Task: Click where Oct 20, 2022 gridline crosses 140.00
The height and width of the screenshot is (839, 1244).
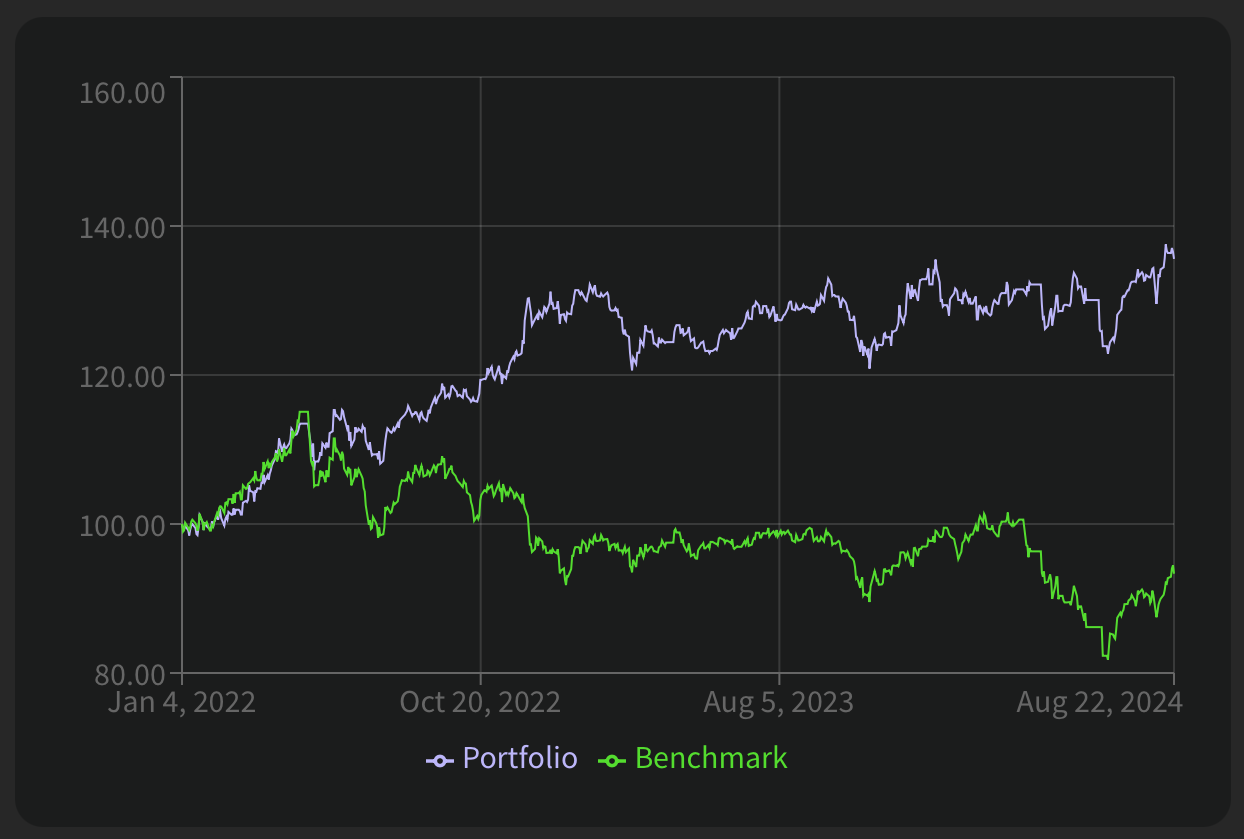Action: (480, 226)
